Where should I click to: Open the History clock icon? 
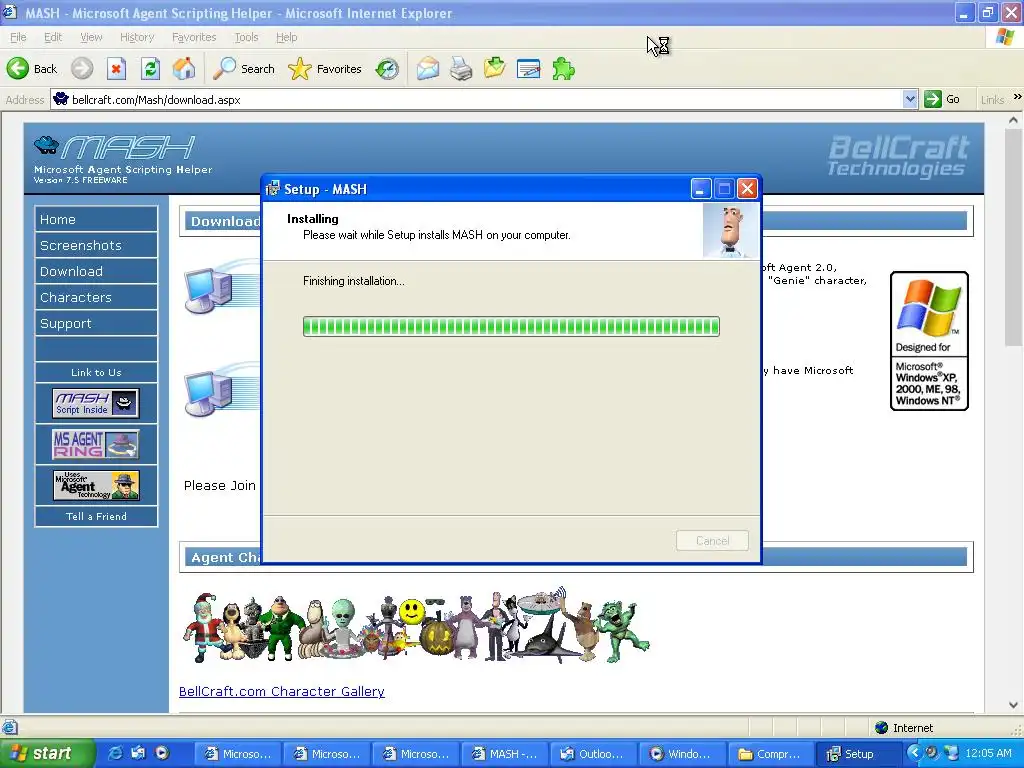pyautogui.click(x=387, y=69)
